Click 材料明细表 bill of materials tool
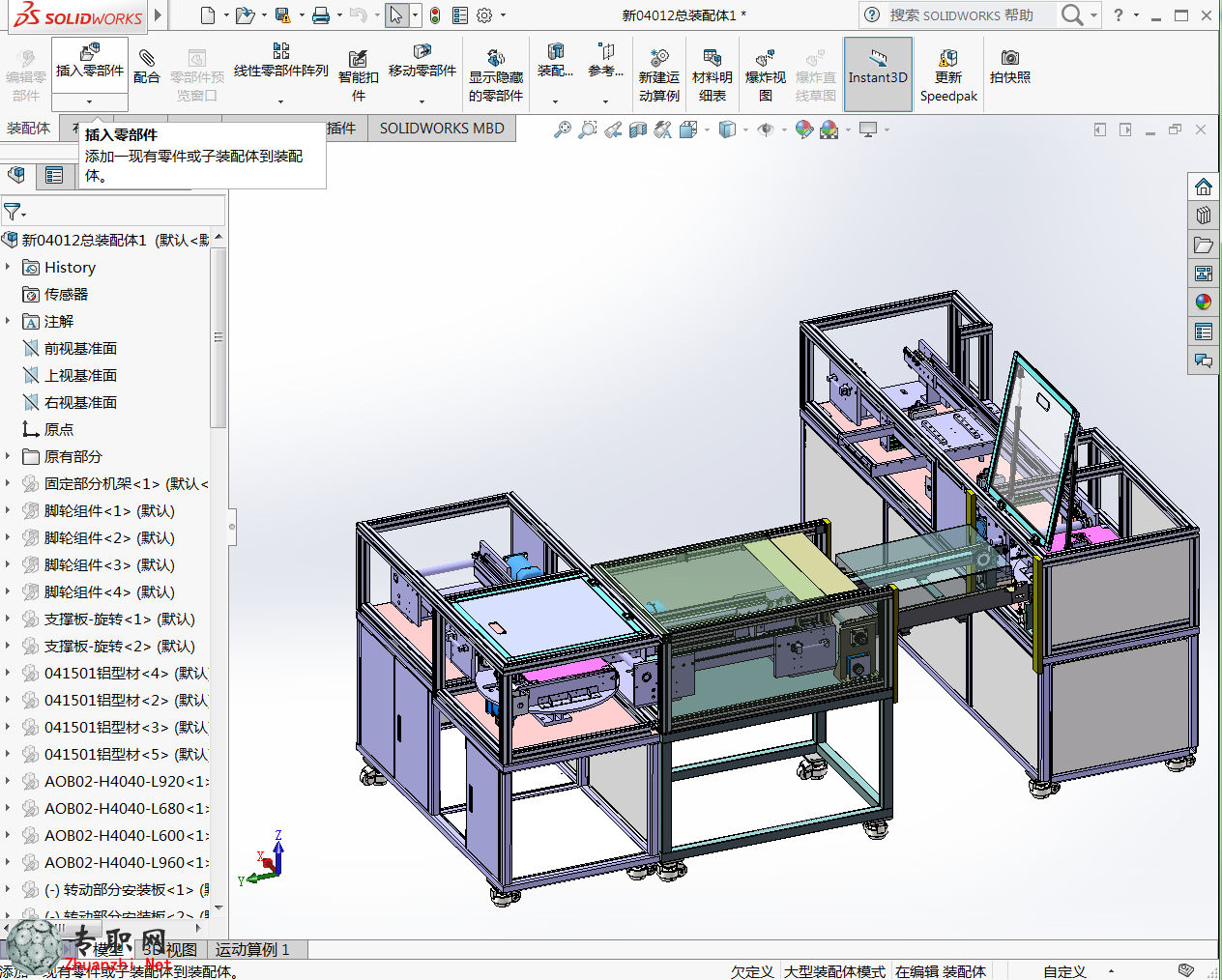1222x980 pixels. click(713, 76)
